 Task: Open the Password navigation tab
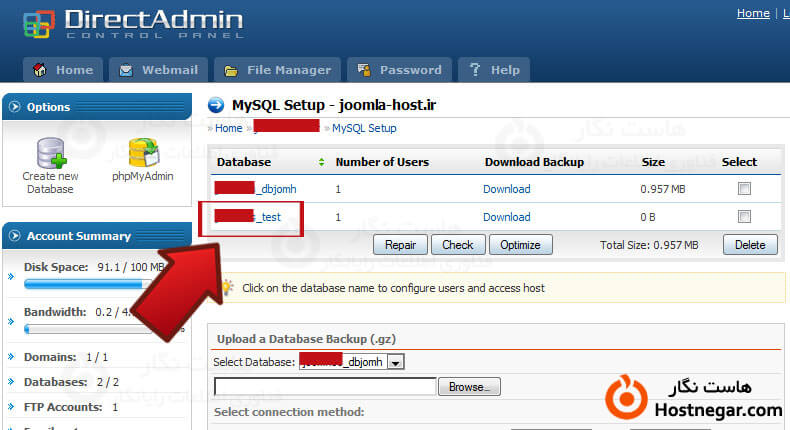click(399, 70)
